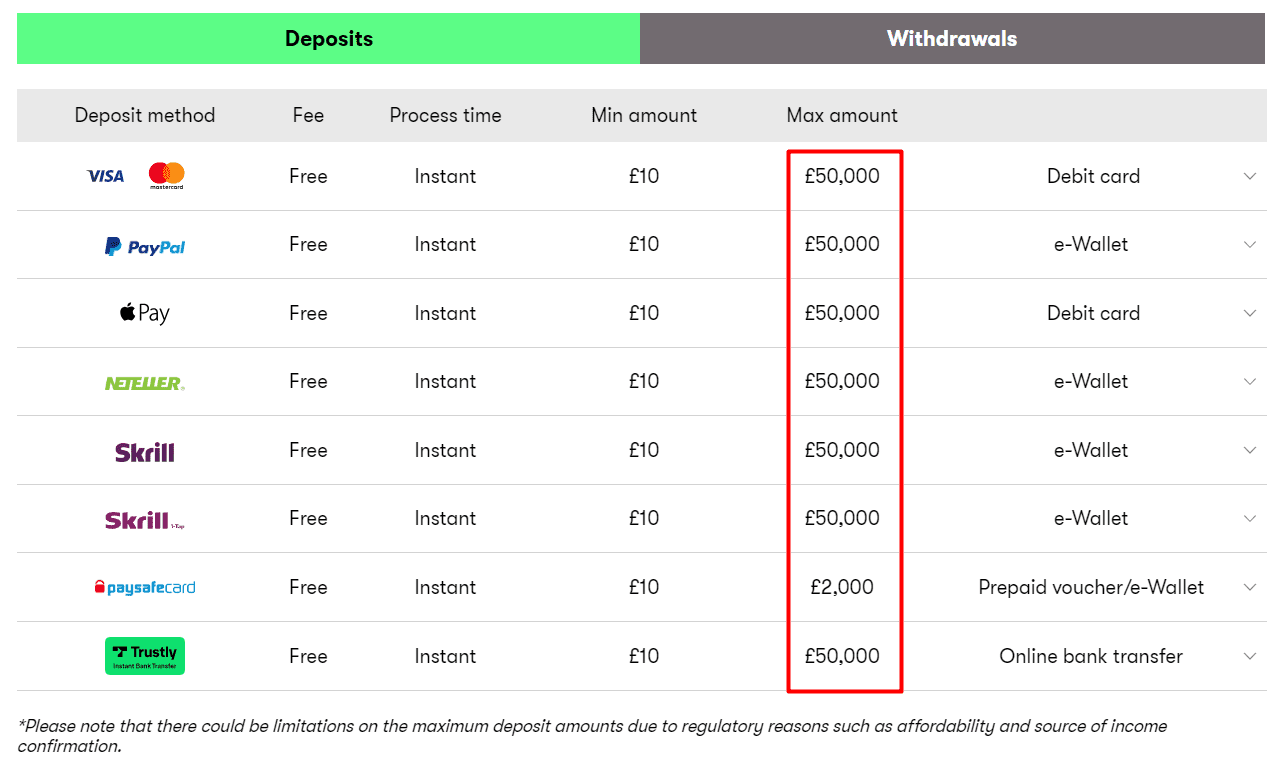Click the Trustly Instant Bank Transfer logo
This screenshot has height=765, width=1280.
point(145,656)
